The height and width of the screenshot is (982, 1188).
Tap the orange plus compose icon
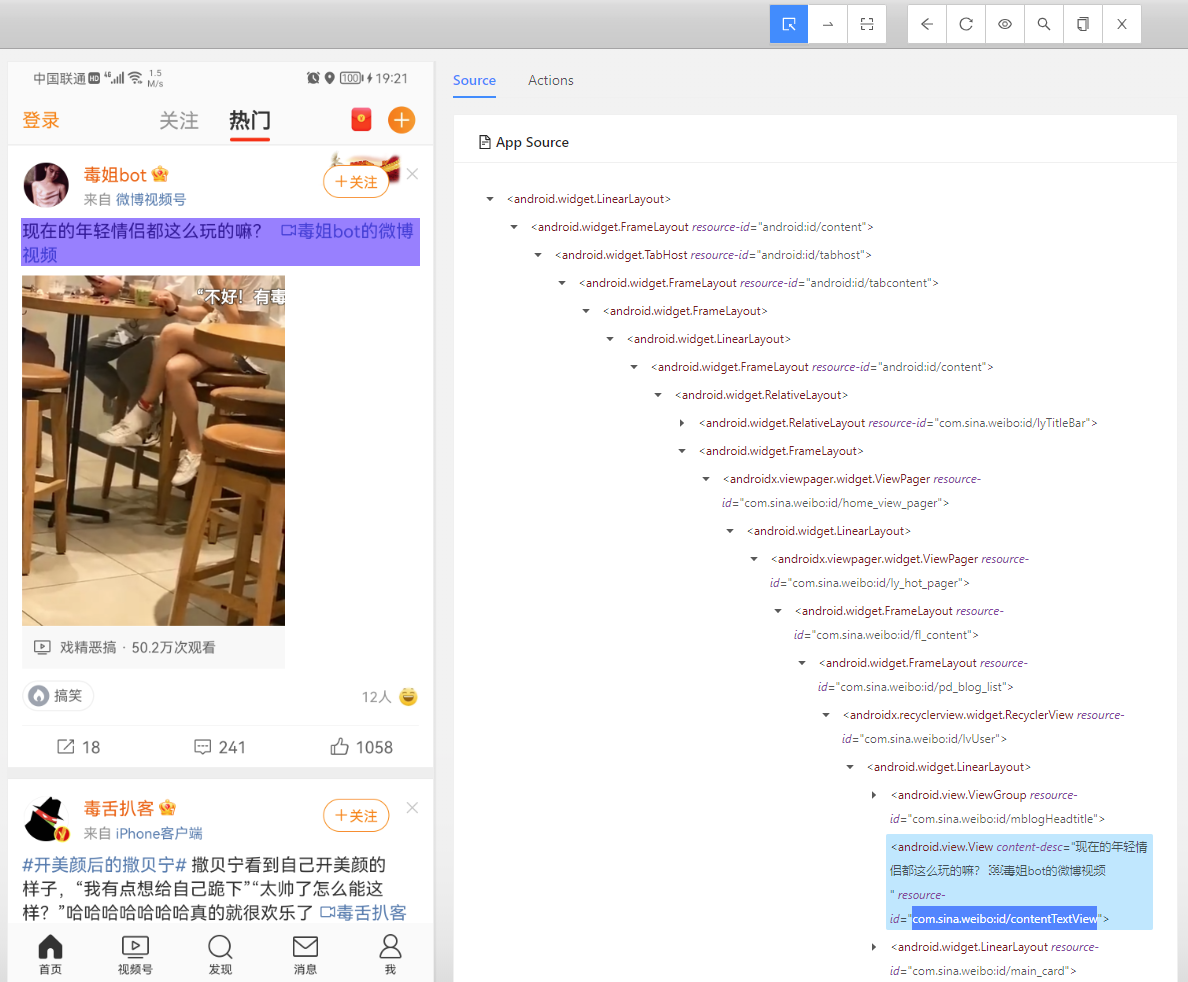click(x=401, y=120)
